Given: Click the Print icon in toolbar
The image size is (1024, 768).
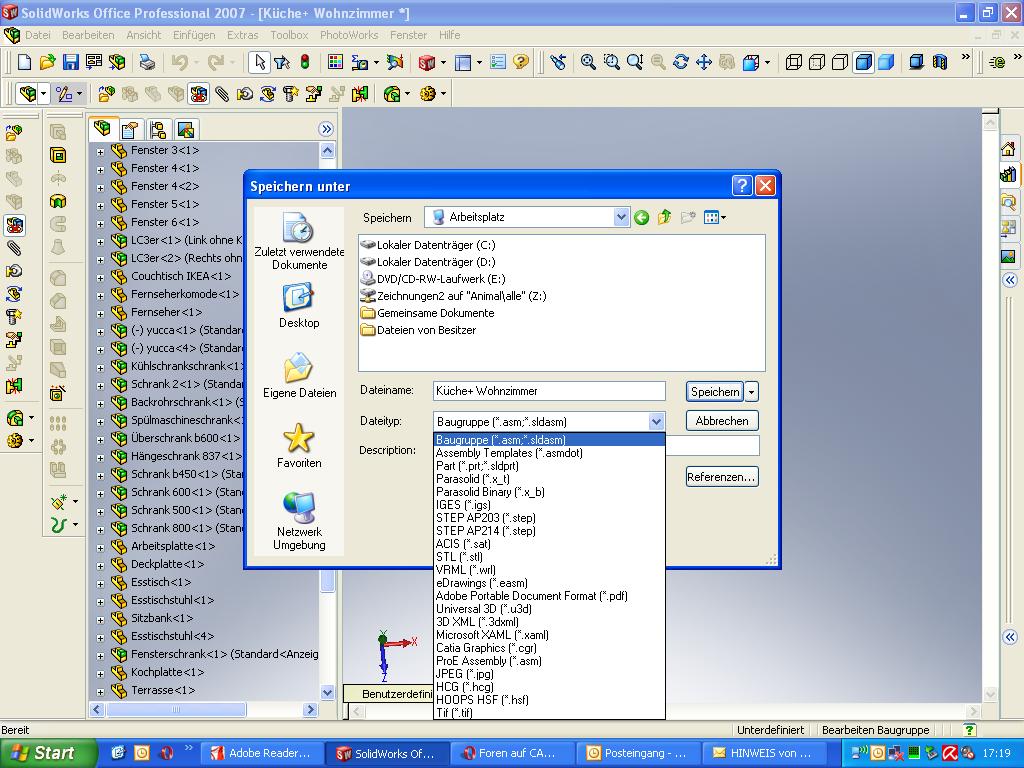Looking at the screenshot, I should coord(147,62).
